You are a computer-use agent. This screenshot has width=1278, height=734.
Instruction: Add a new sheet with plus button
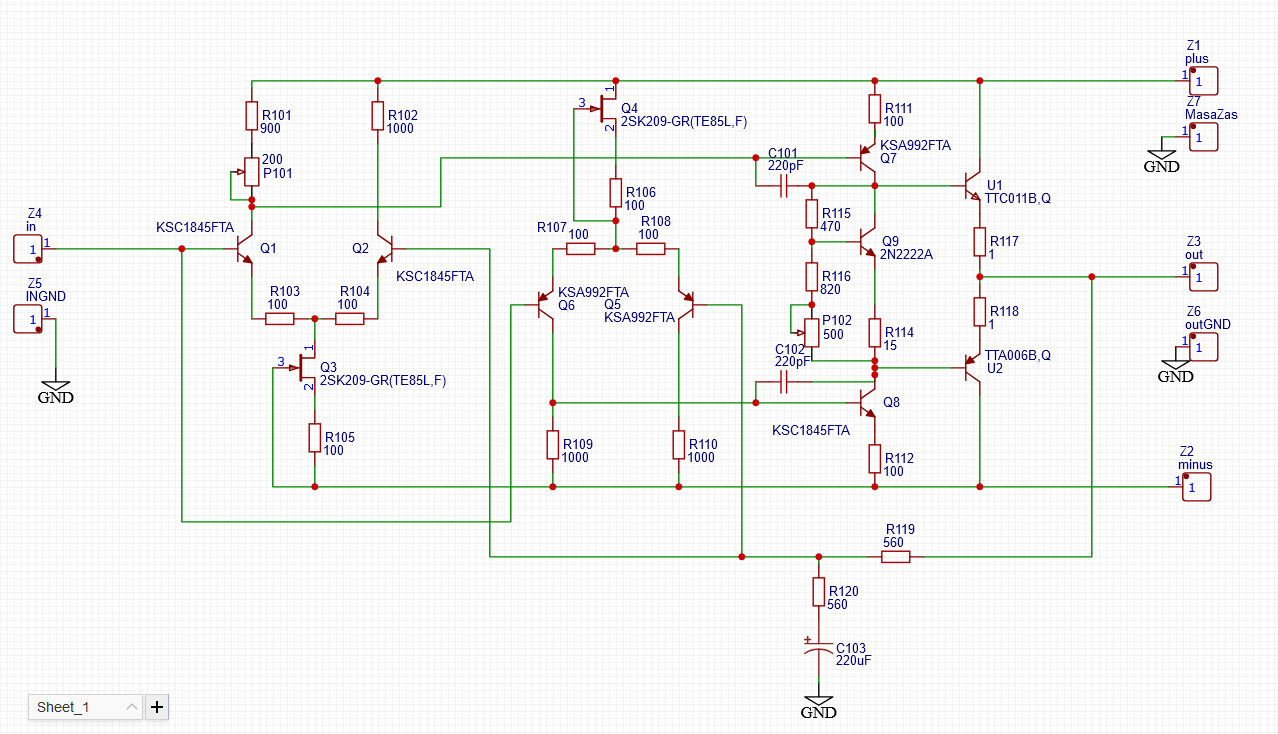click(157, 707)
